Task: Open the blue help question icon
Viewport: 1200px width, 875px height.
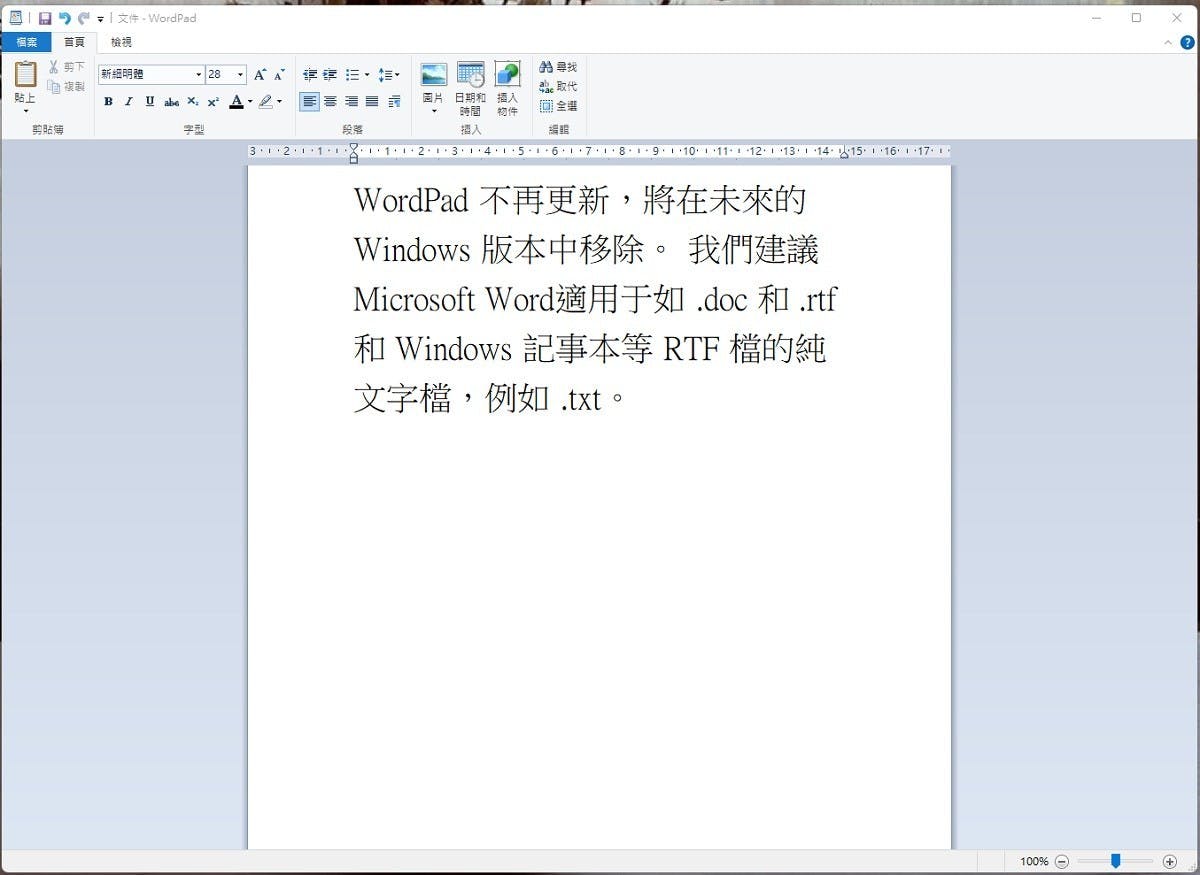Action: coord(1187,42)
